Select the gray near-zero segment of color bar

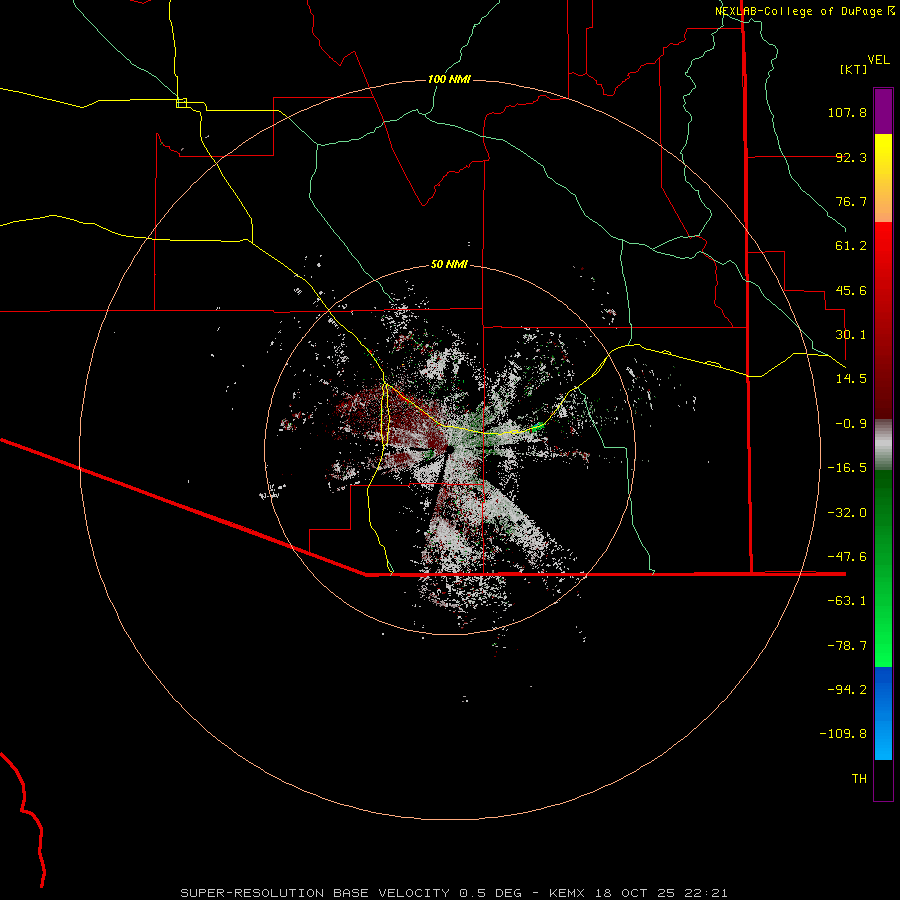pos(883,445)
